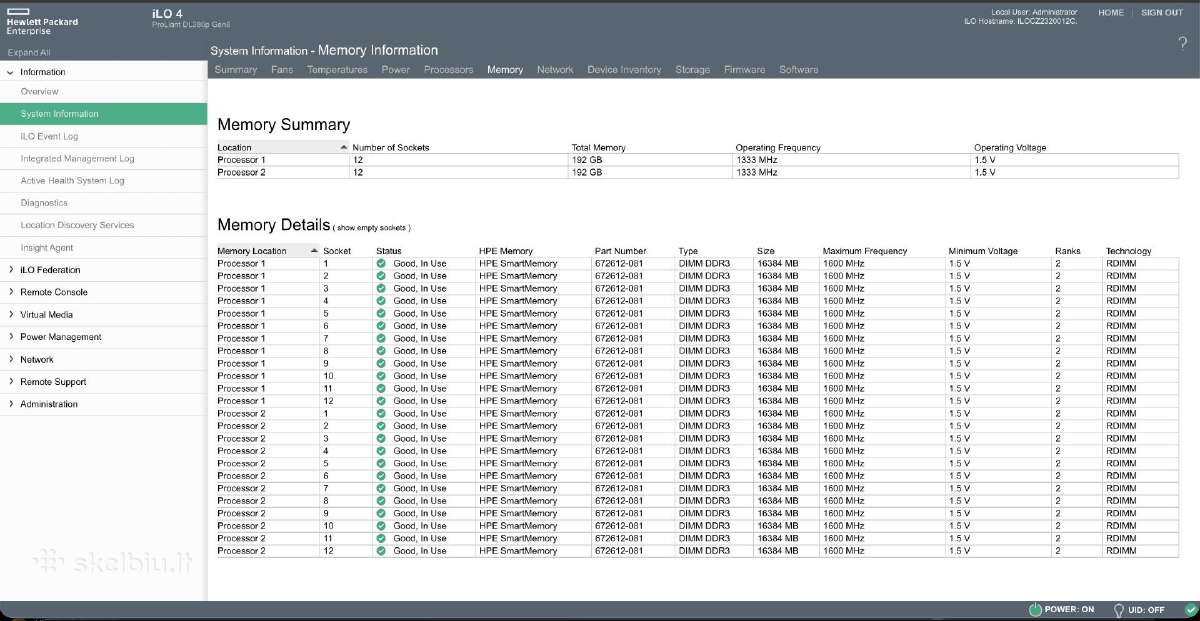
Task: Click SIGN OUT link
Action: [1162, 13]
